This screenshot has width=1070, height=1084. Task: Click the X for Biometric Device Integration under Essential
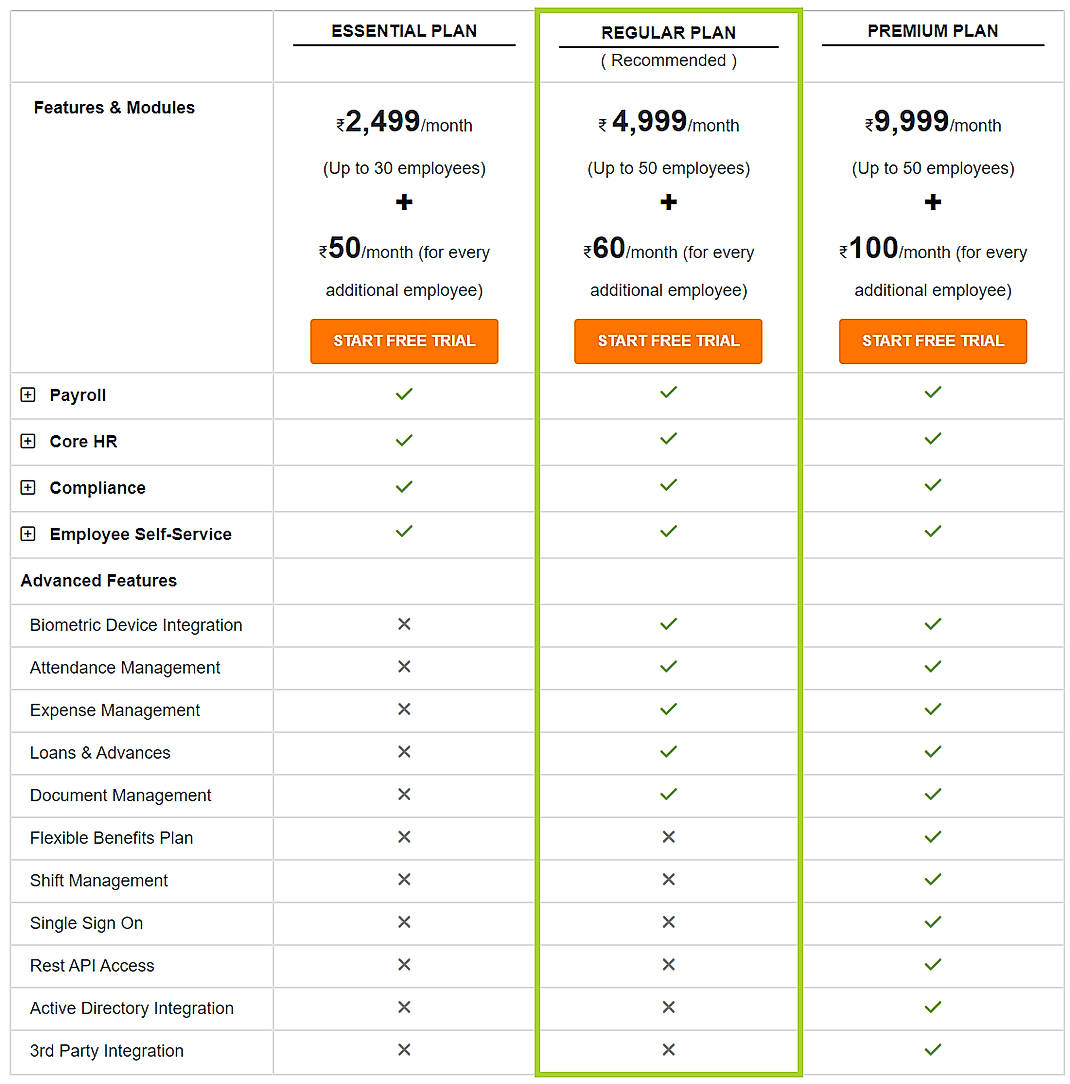(x=403, y=623)
